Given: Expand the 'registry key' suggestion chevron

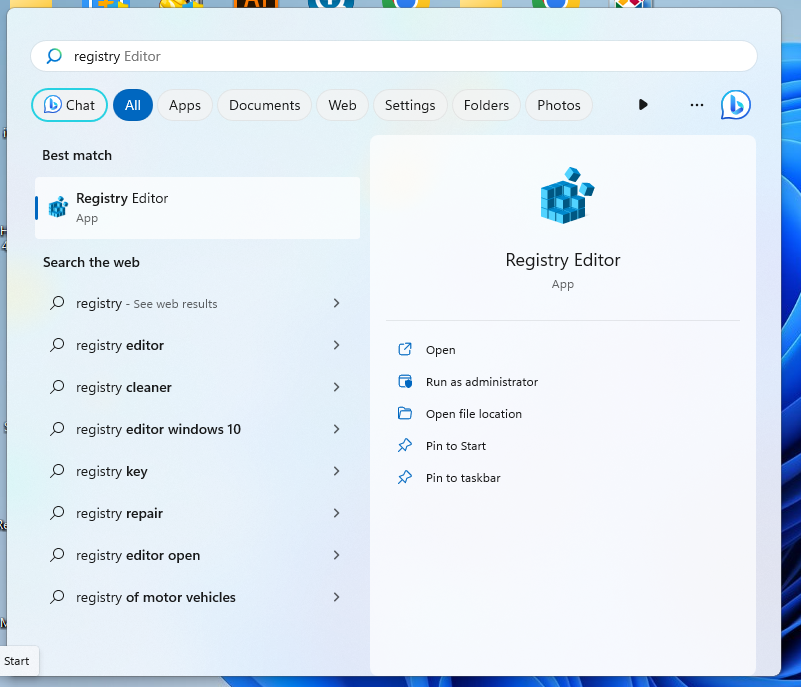Looking at the screenshot, I should point(336,470).
